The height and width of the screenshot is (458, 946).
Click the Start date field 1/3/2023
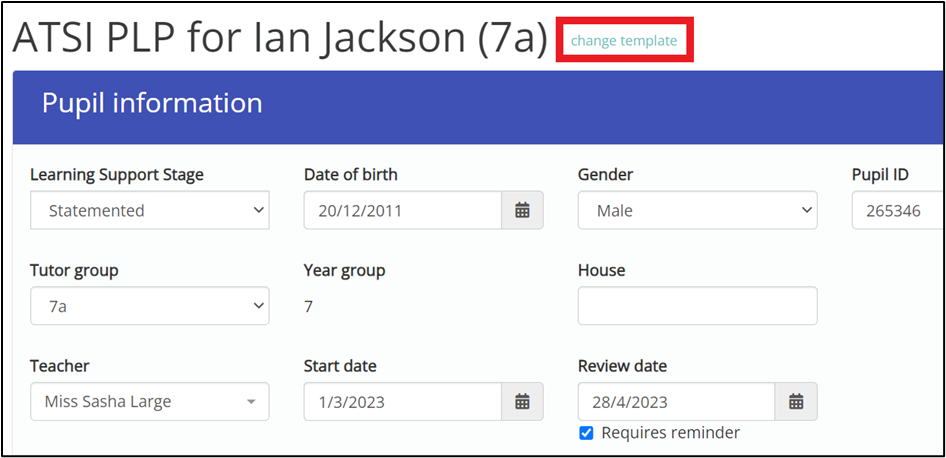(403, 401)
